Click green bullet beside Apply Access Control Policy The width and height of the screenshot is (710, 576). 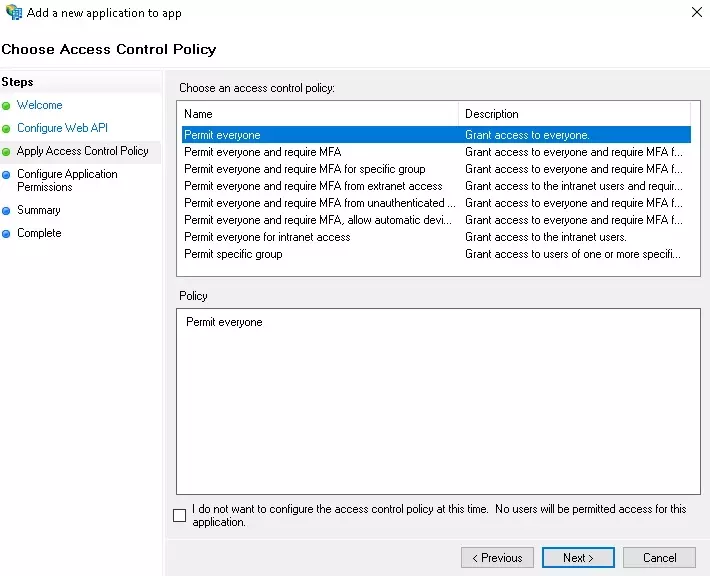[6, 152]
